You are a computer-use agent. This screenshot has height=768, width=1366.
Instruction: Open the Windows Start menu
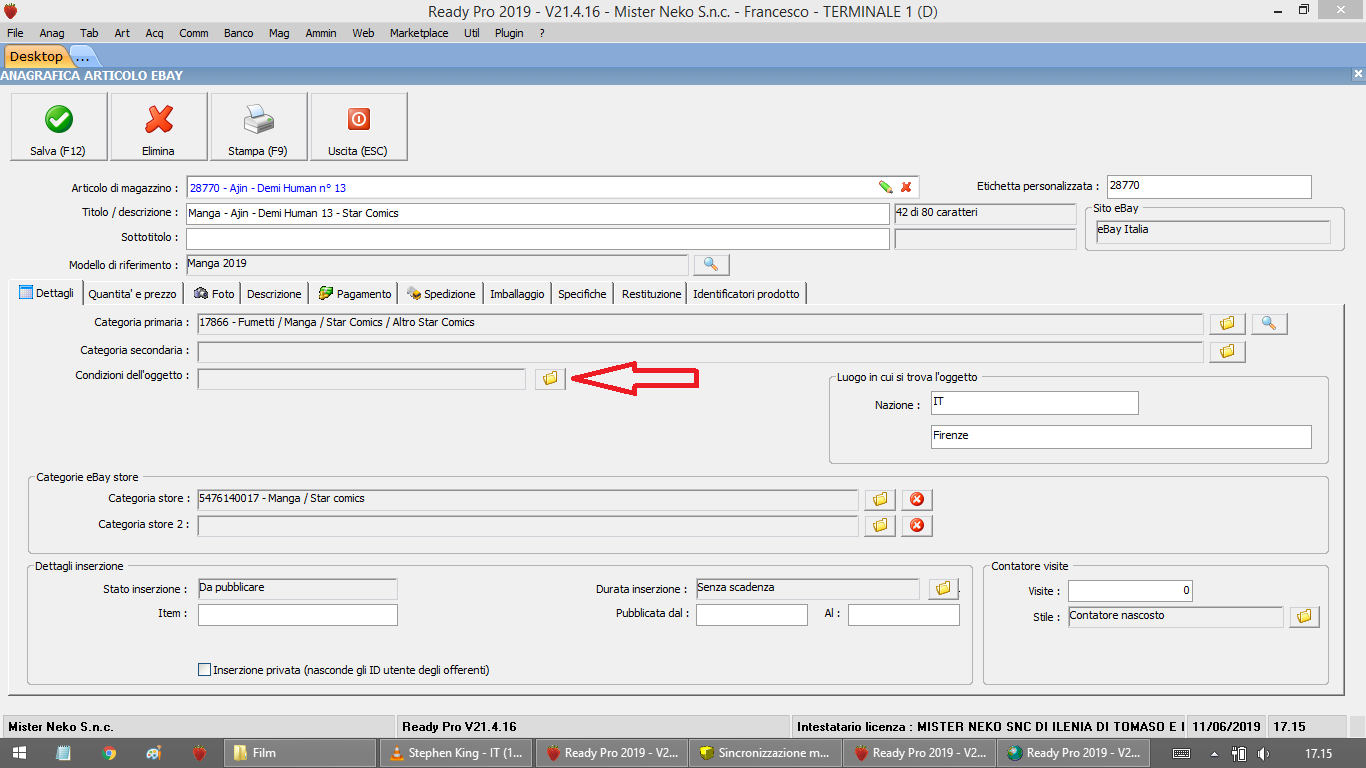click(x=20, y=753)
